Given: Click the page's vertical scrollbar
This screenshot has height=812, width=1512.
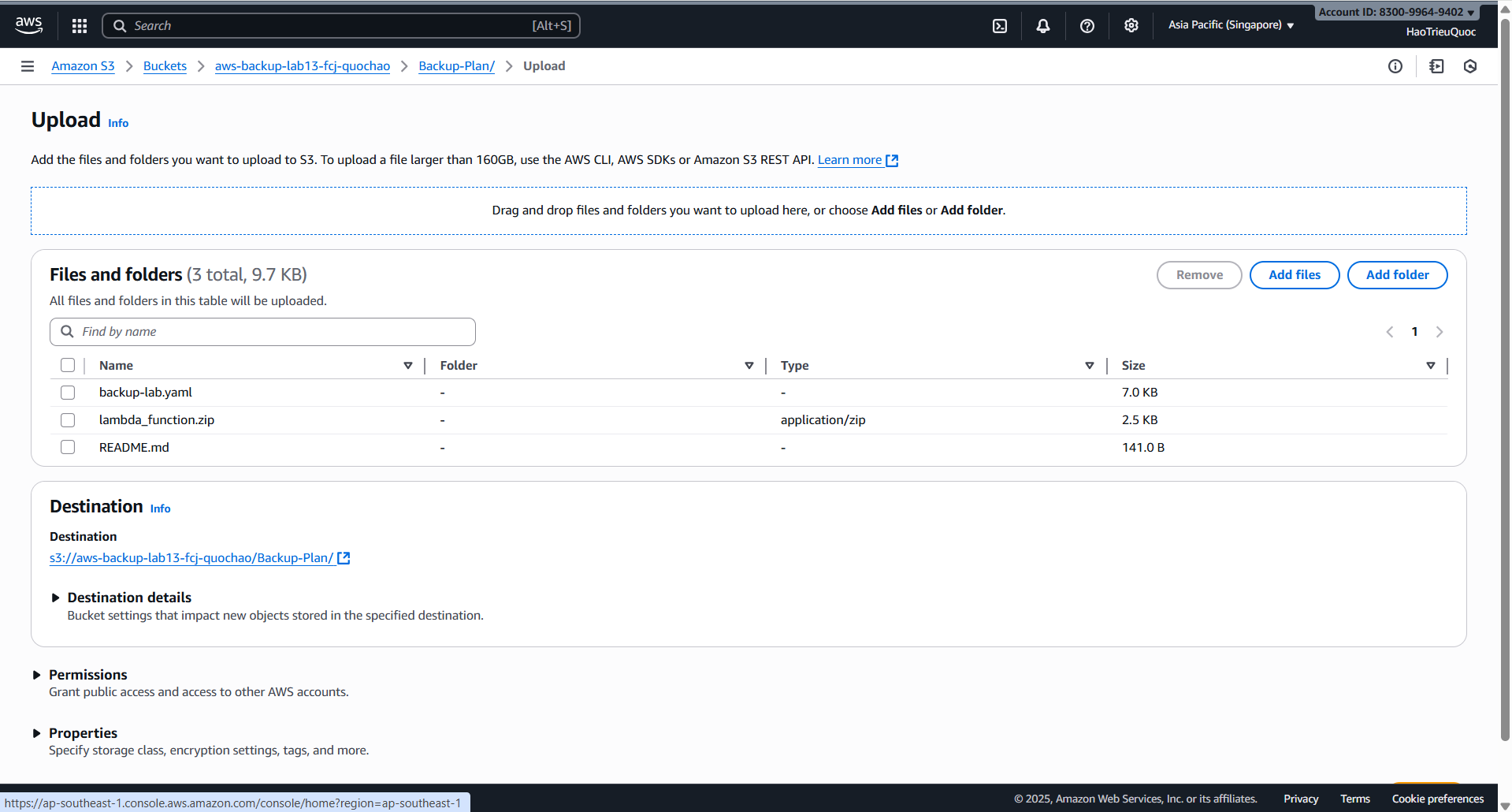Looking at the screenshot, I should pyautogui.click(x=1505, y=394).
